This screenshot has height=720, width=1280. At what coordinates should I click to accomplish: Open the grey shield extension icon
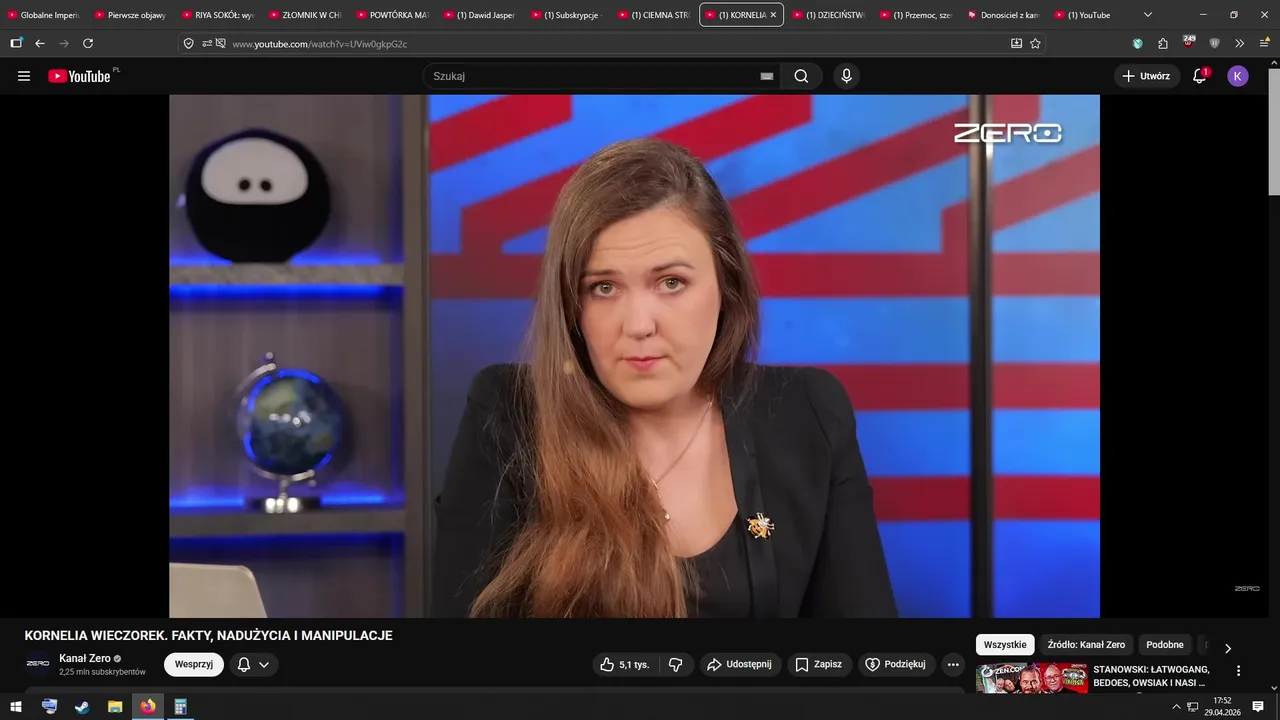pyautogui.click(x=1214, y=43)
